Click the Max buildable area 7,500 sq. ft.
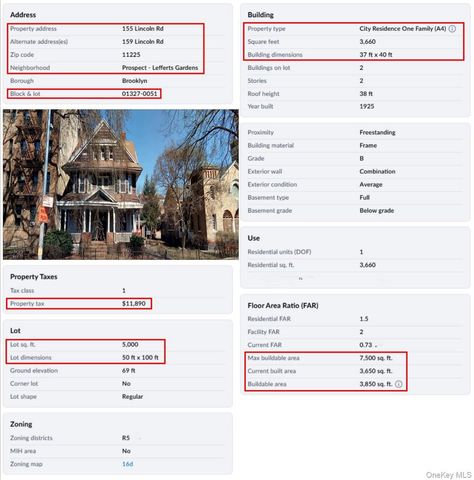Screen dimensions: 474x480 tap(376, 358)
